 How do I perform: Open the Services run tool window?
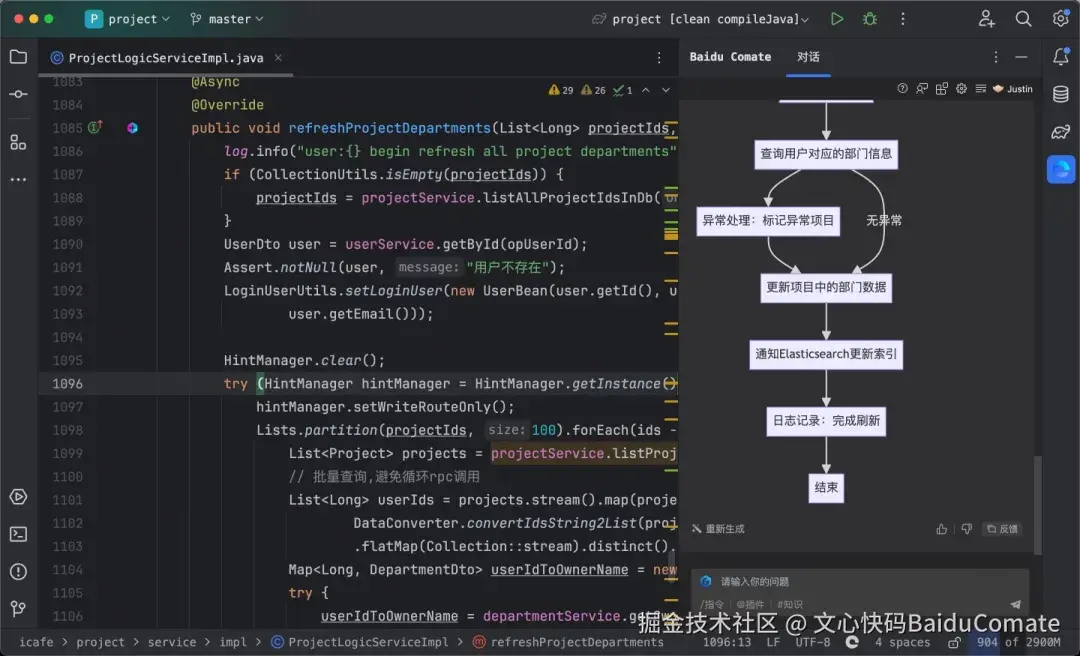click(x=19, y=497)
